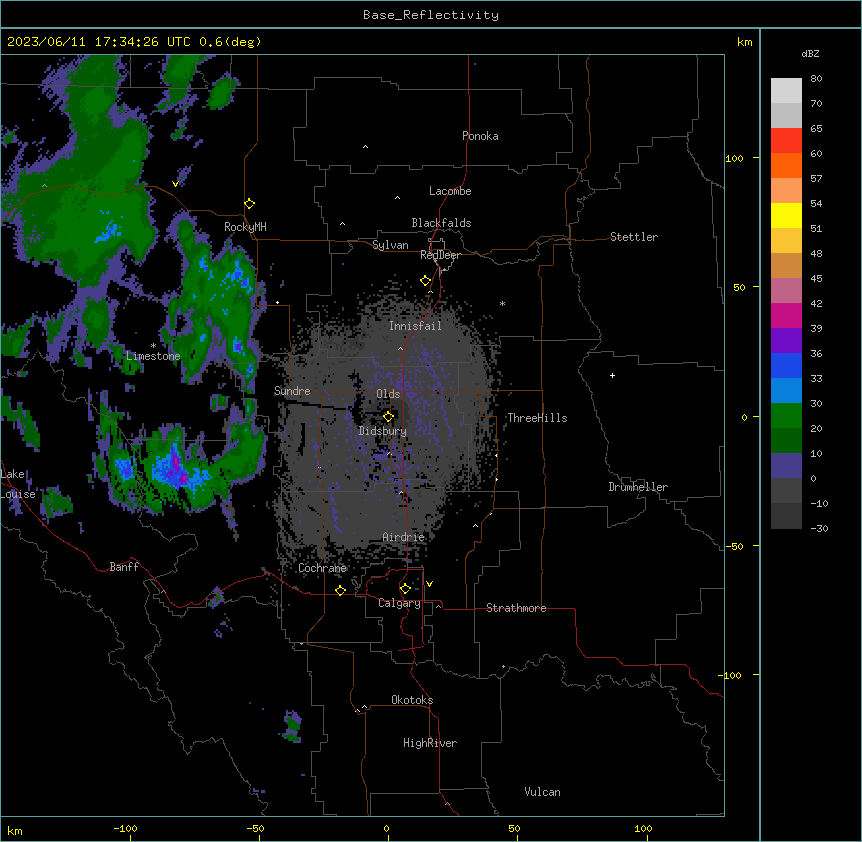The width and height of the screenshot is (862, 842).
Task: Click the Lacombe city label
Action: pyautogui.click(x=450, y=191)
